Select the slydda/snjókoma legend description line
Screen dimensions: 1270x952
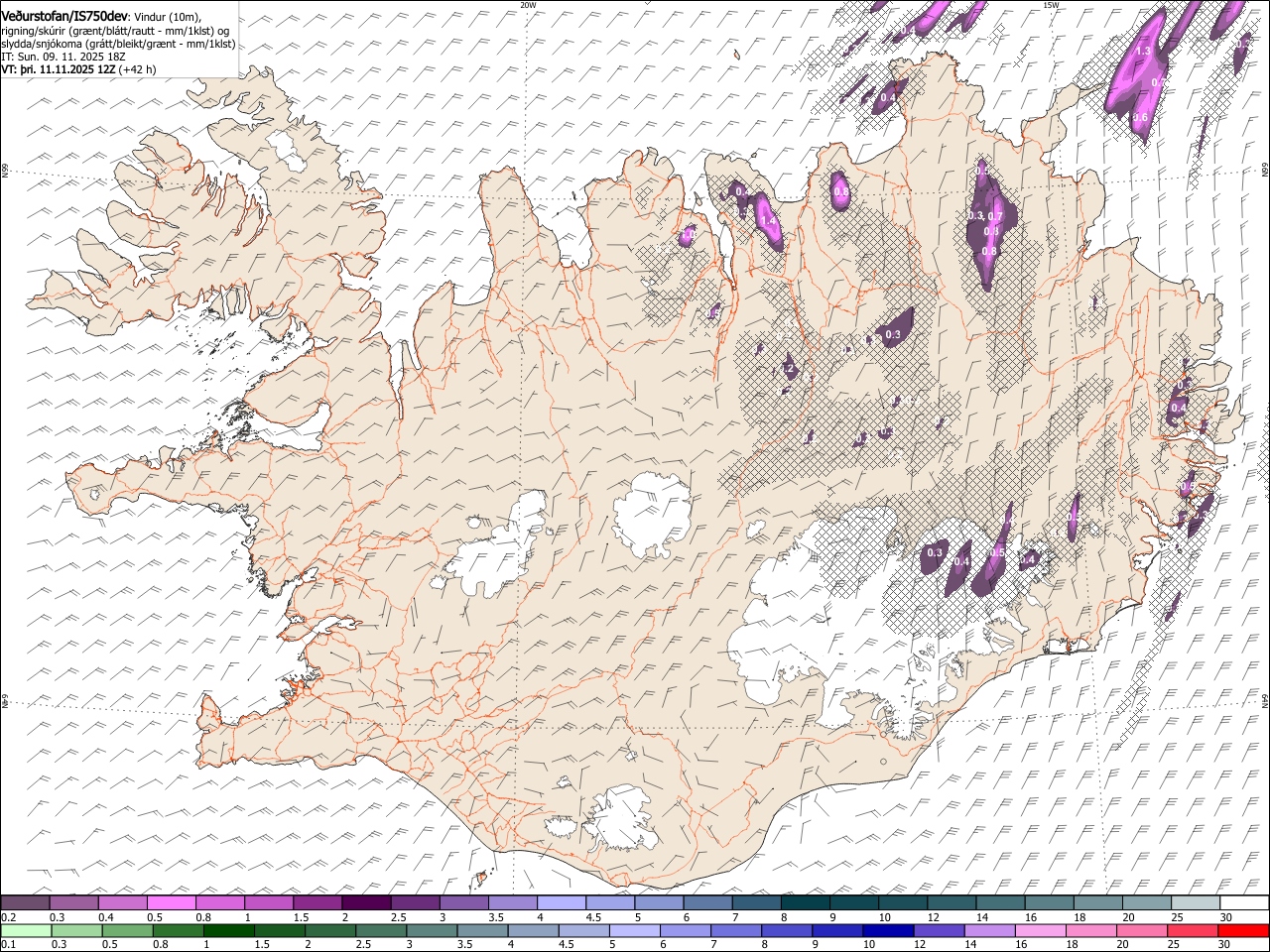click(118, 44)
